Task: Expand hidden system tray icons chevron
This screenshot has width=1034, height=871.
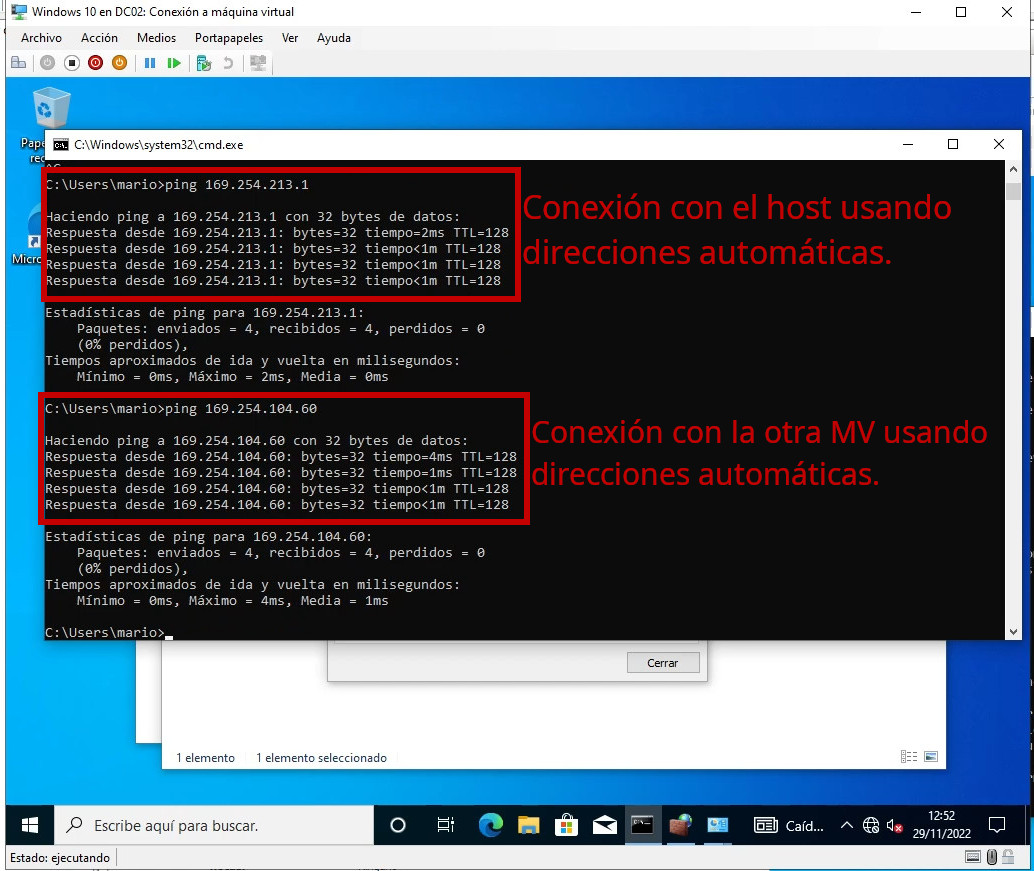Action: (847, 825)
